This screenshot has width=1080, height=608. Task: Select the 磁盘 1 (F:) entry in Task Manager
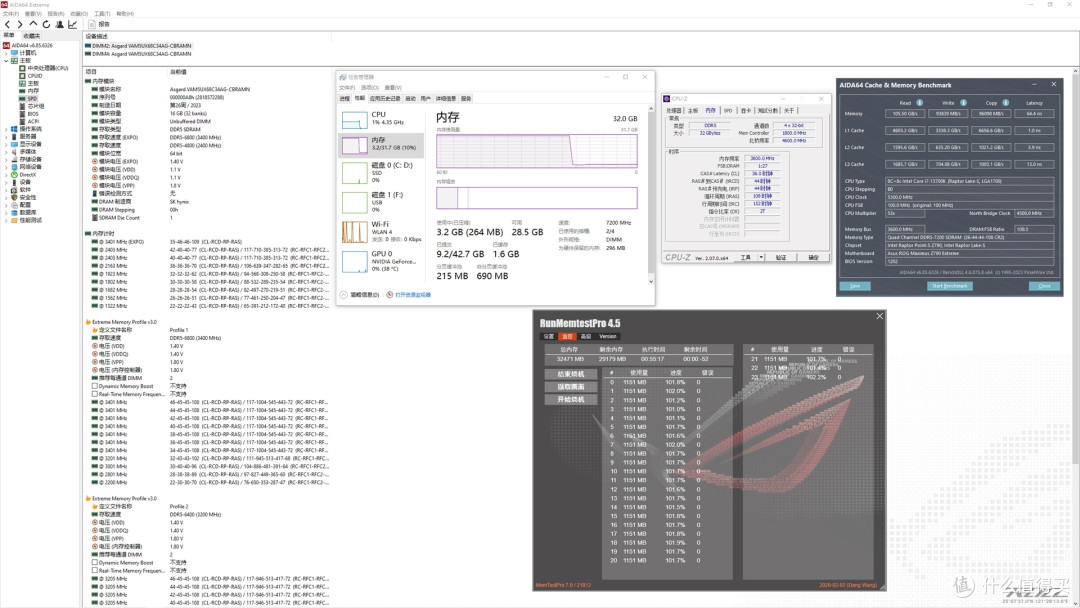(382, 202)
